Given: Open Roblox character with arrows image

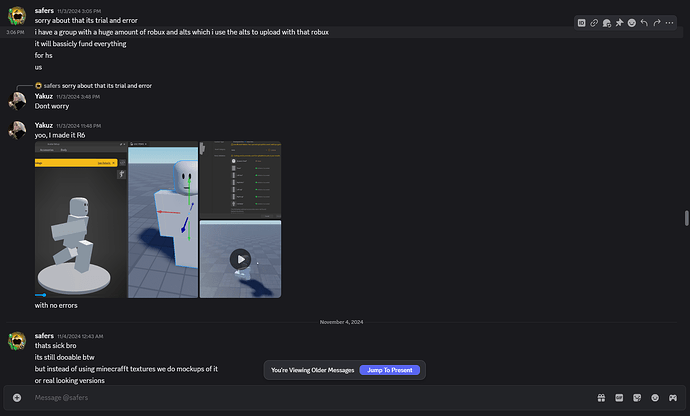Looking at the screenshot, I should 163,219.
